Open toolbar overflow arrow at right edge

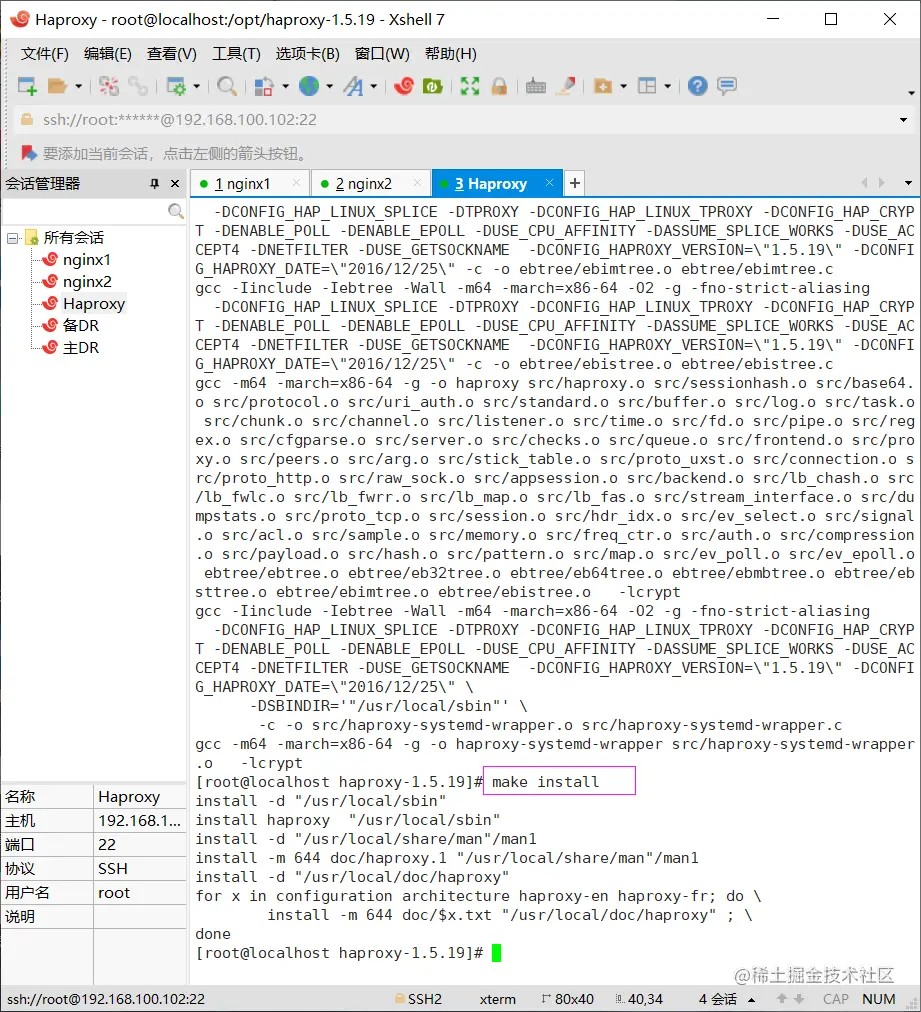tap(911, 93)
